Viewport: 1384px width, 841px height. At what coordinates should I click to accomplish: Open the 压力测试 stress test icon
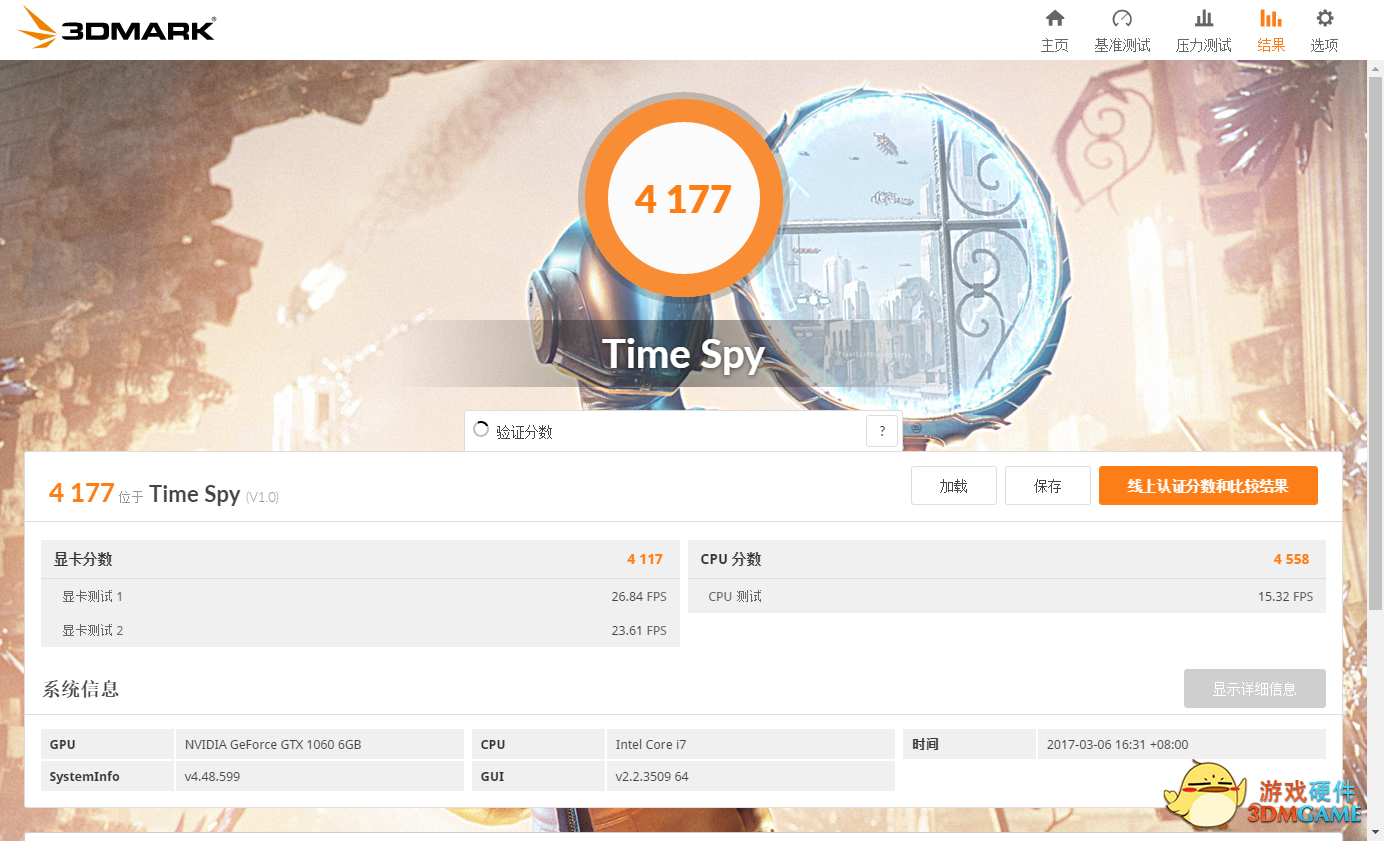1204,18
